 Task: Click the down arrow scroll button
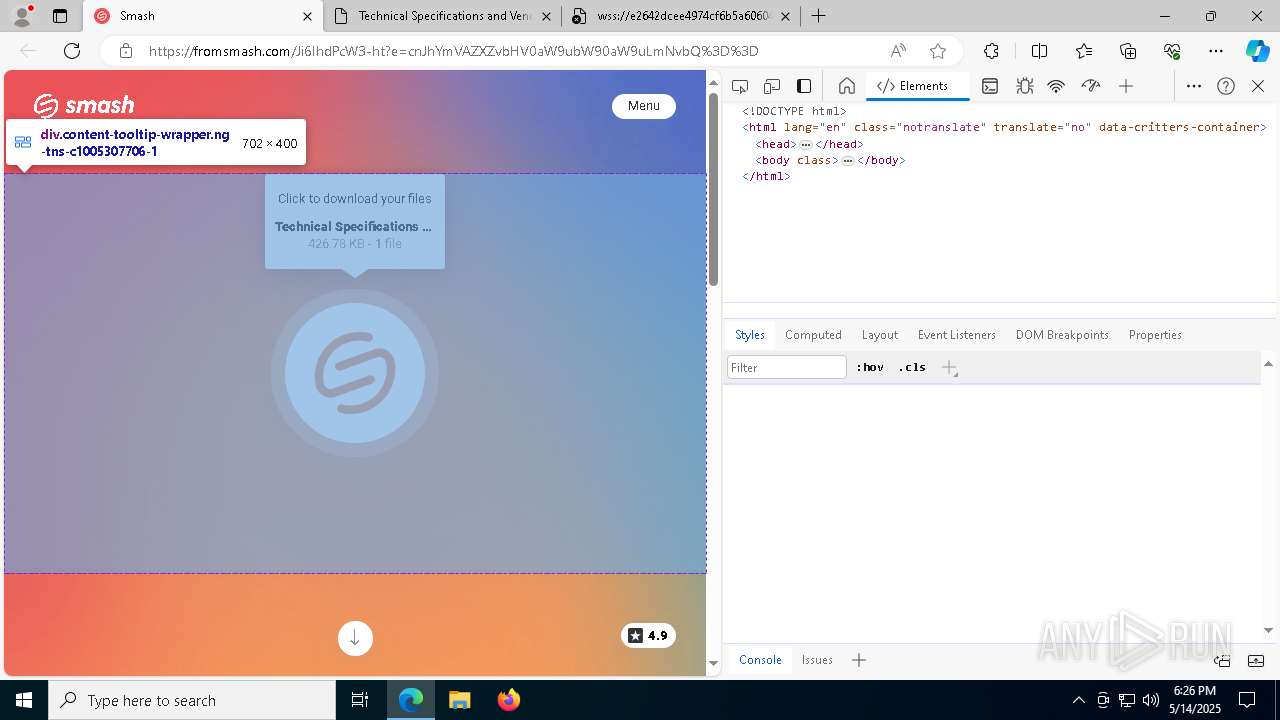(355, 638)
